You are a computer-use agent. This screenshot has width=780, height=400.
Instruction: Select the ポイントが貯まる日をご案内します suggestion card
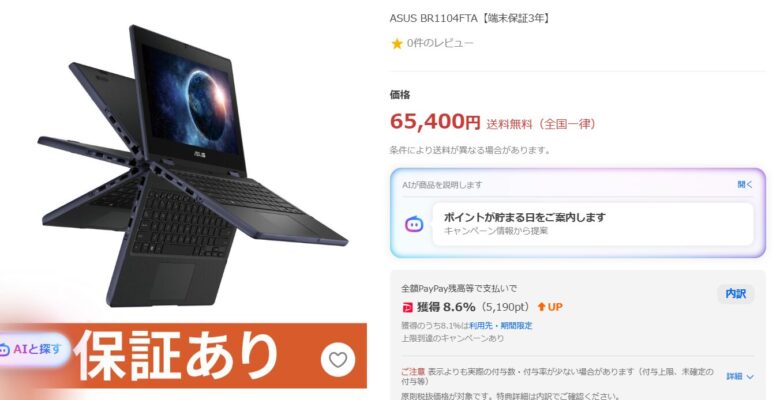(x=592, y=224)
